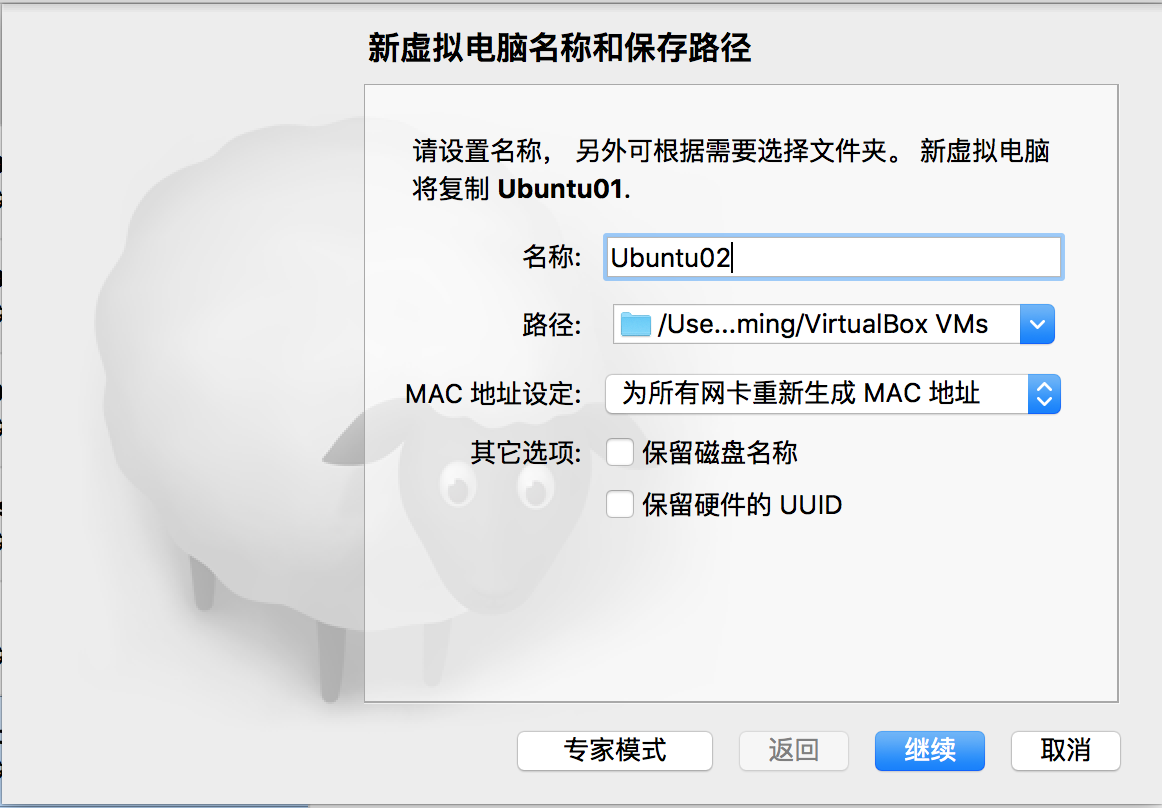Click the MAC address policy up-down arrows
Image resolution: width=1162 pixels, height=808 pixels.
1044,394
